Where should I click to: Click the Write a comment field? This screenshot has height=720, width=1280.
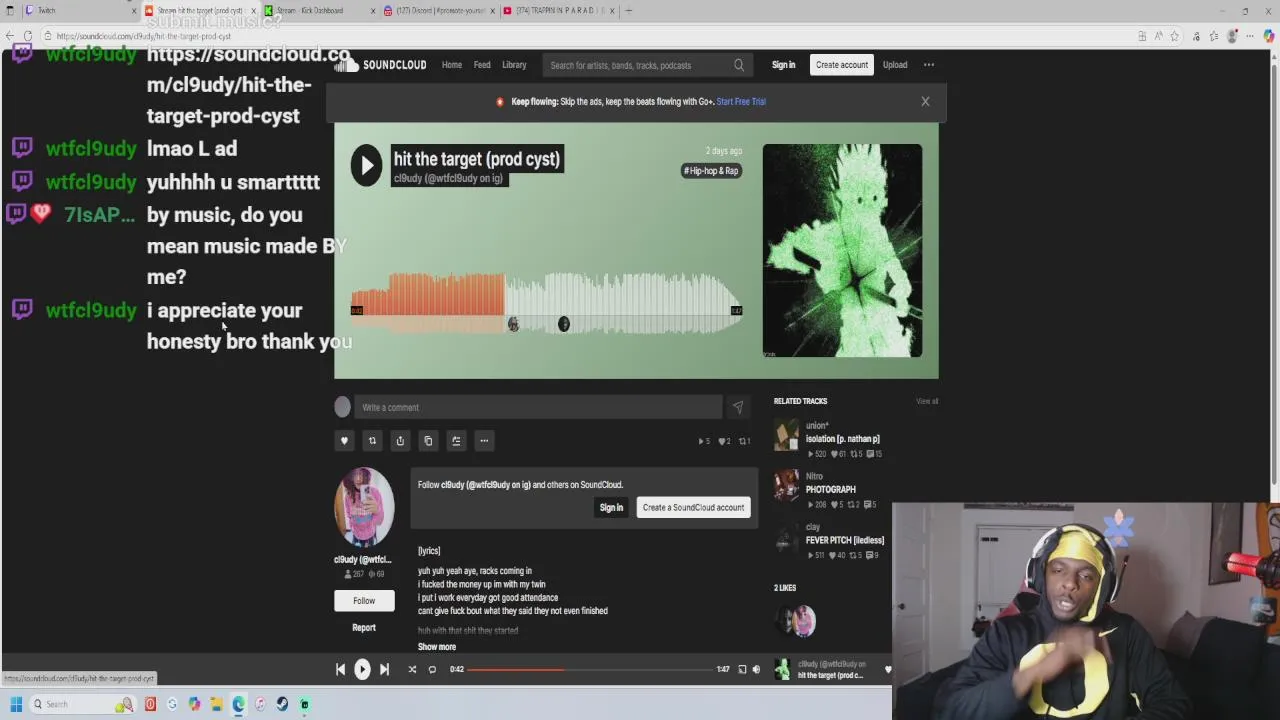coord(538,407)
